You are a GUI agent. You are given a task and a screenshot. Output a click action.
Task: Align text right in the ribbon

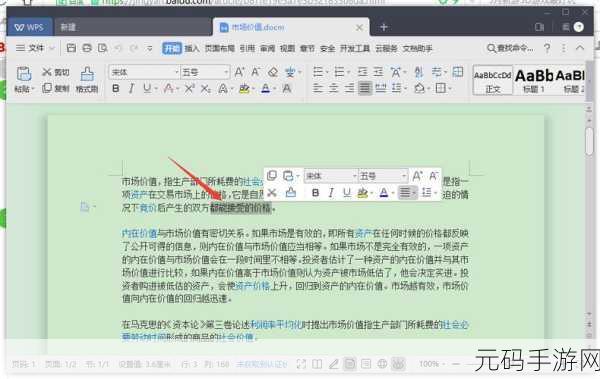coord(349,88)
